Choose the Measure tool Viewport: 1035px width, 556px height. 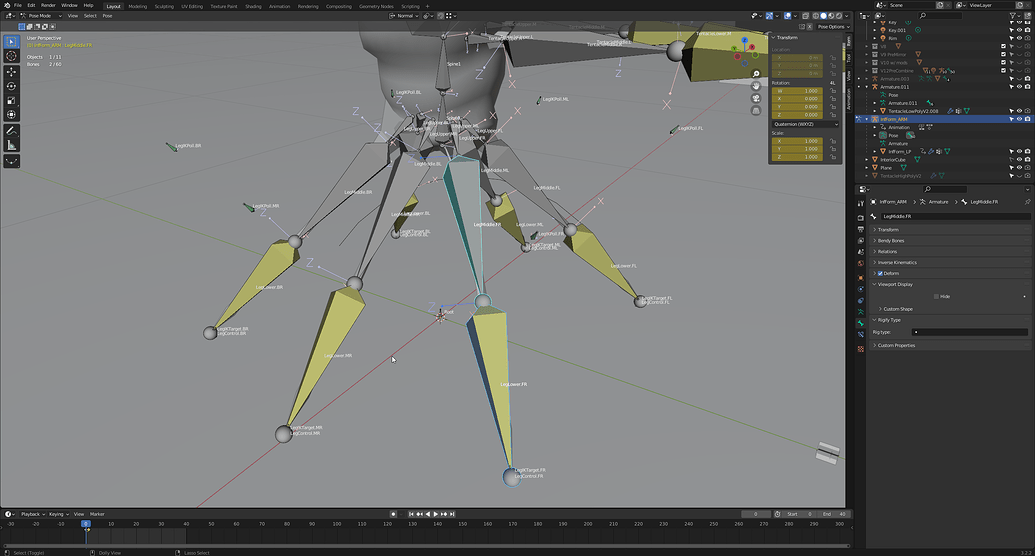click(11, 145)
